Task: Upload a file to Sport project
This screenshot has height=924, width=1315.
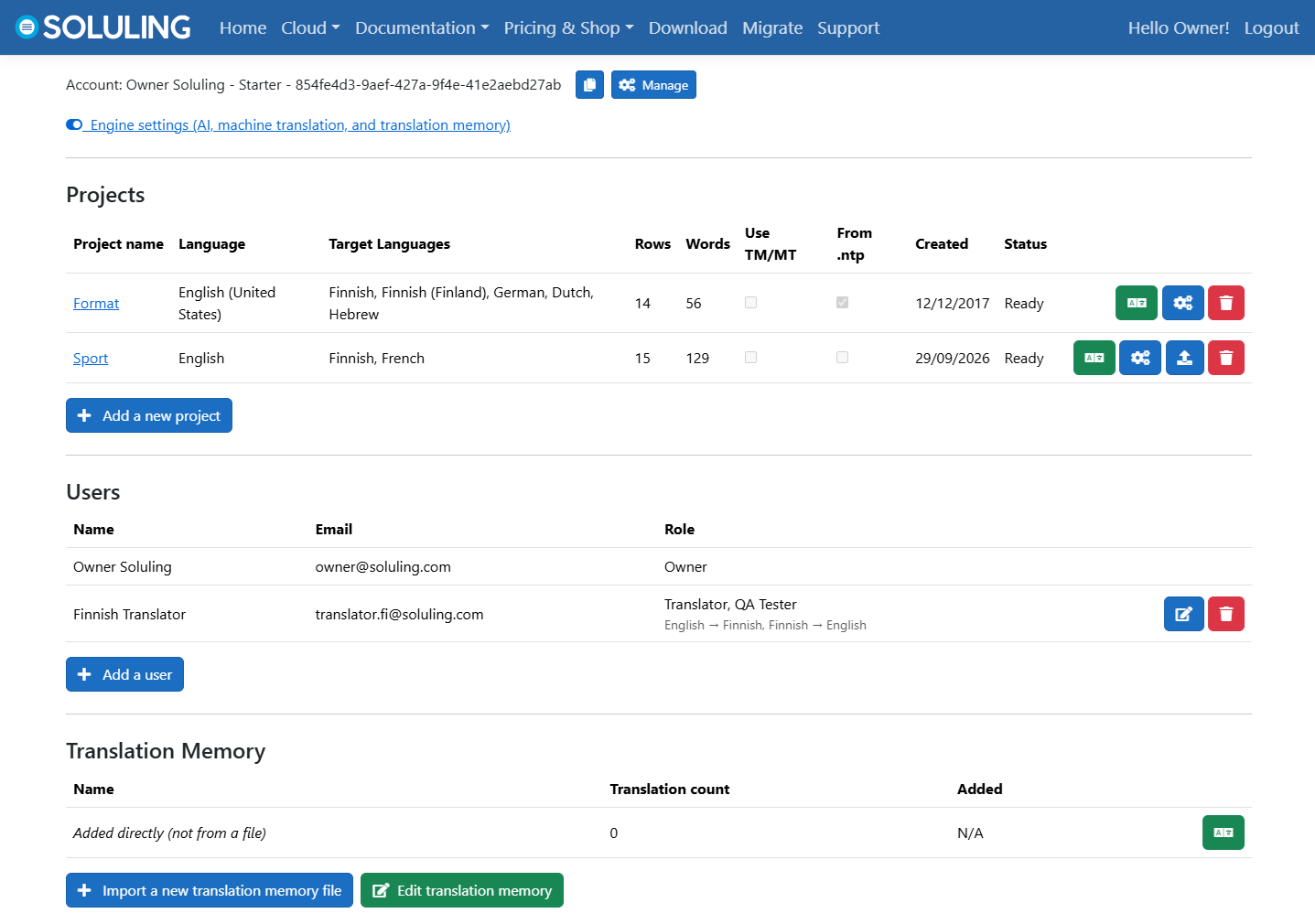Action: [x=1185, y=358]
